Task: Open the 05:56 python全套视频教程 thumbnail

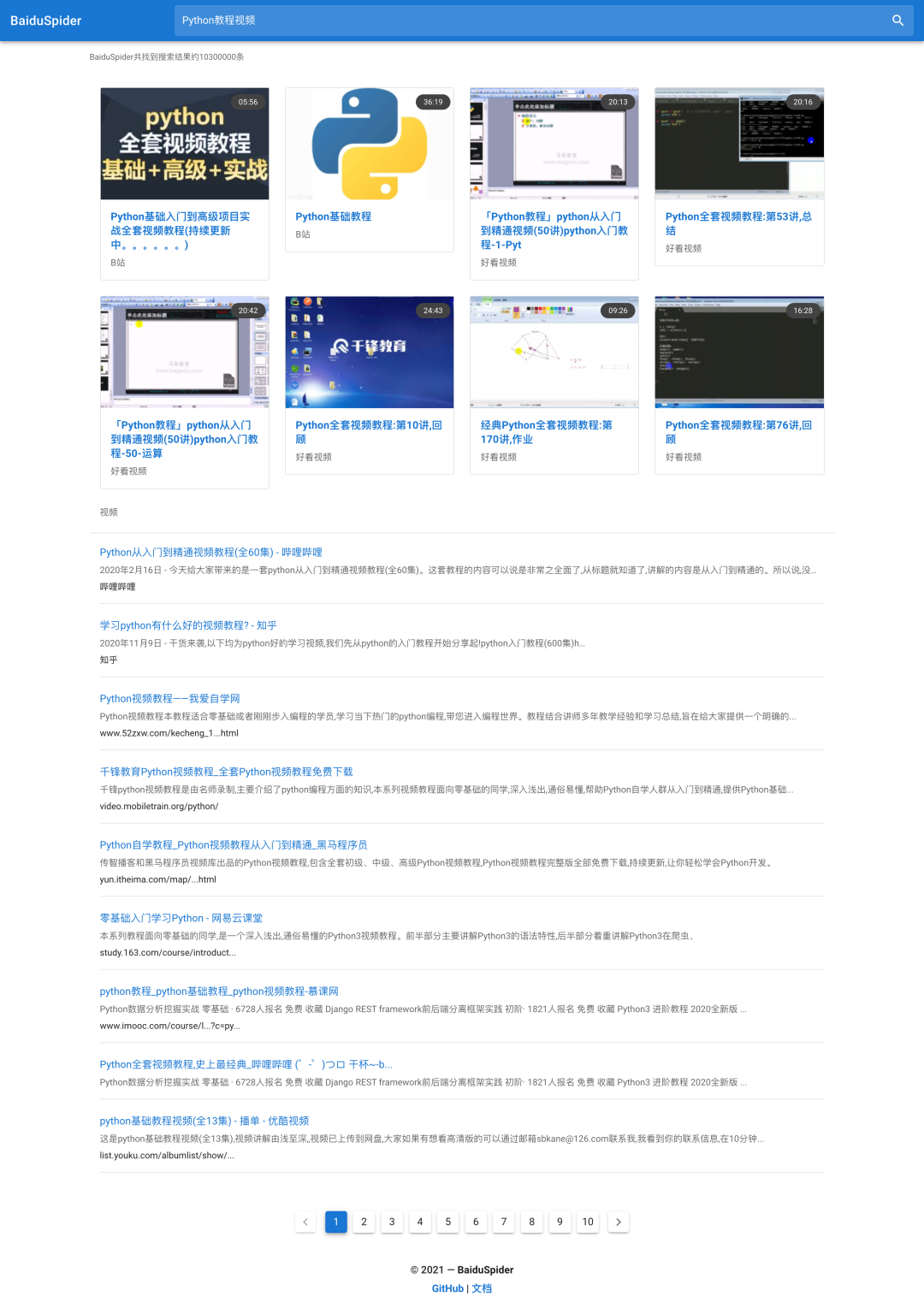Action: pyautogui.click(x=185, y=144)
